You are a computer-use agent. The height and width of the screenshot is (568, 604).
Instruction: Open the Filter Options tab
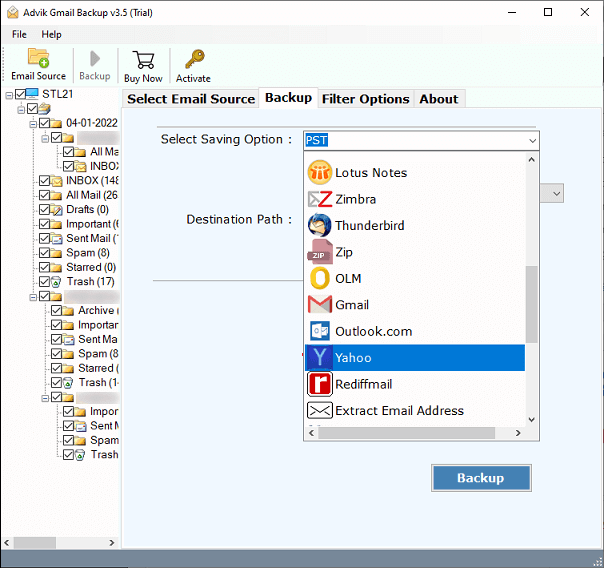click(366, 99)
